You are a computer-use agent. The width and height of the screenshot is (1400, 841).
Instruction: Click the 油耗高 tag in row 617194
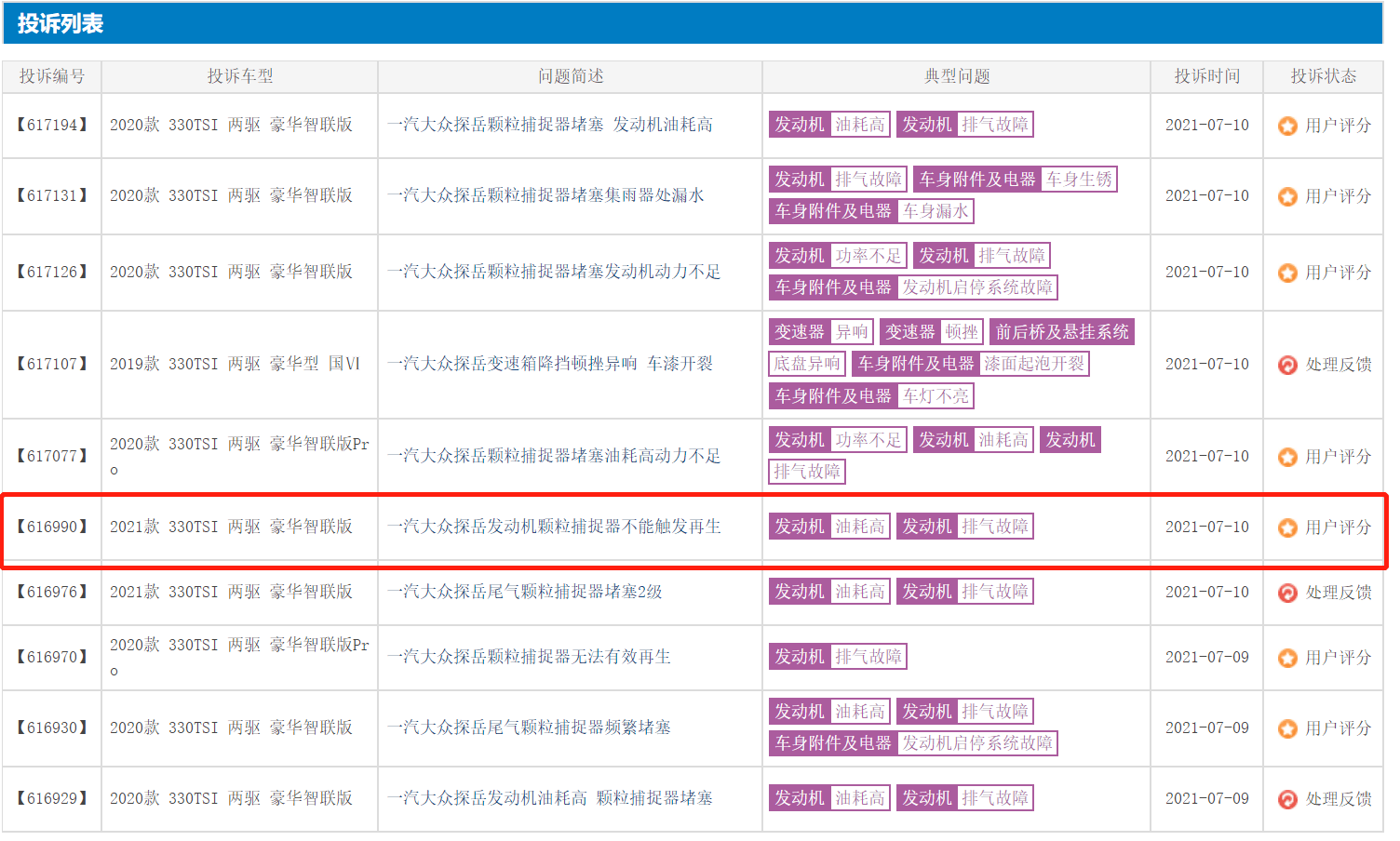coord(860,125)
